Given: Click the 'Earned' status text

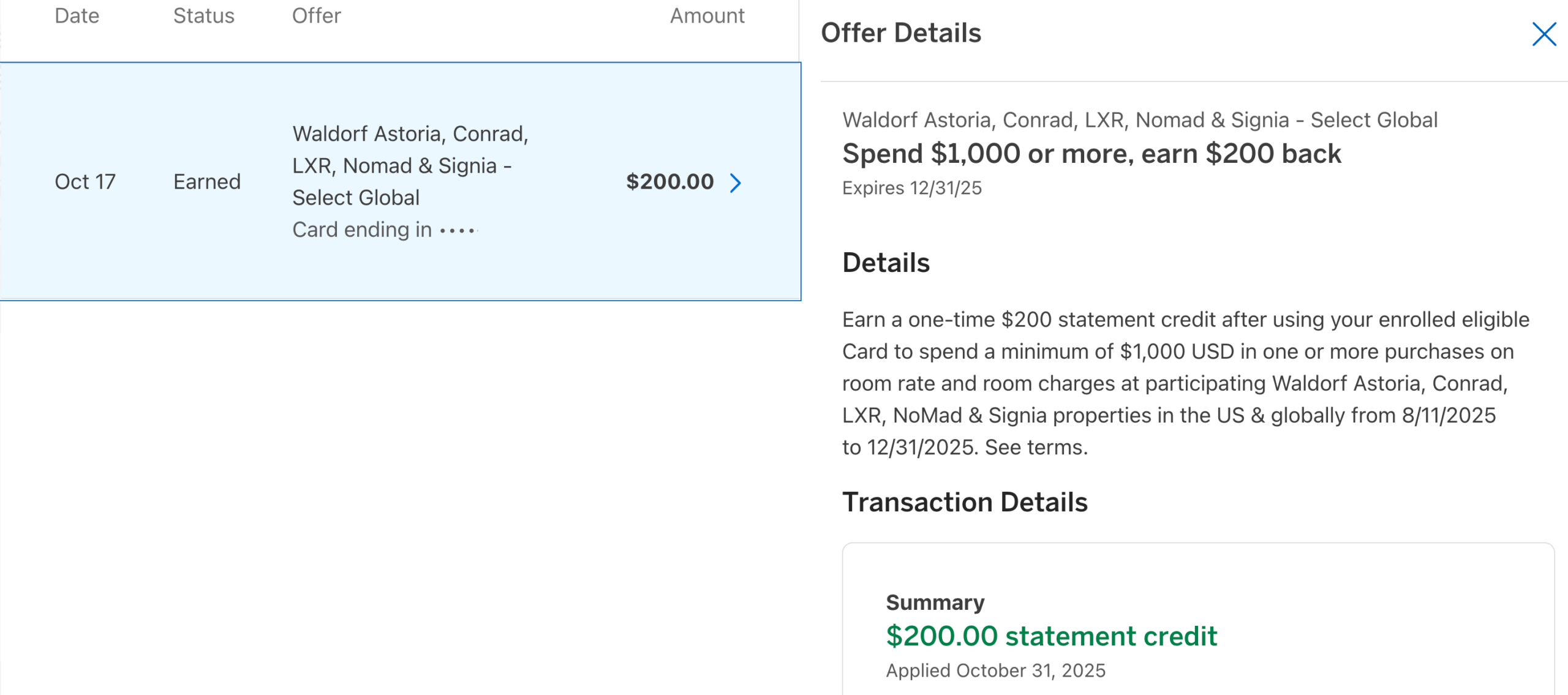Looking at the screenshot, I should [x=206, y=182].
